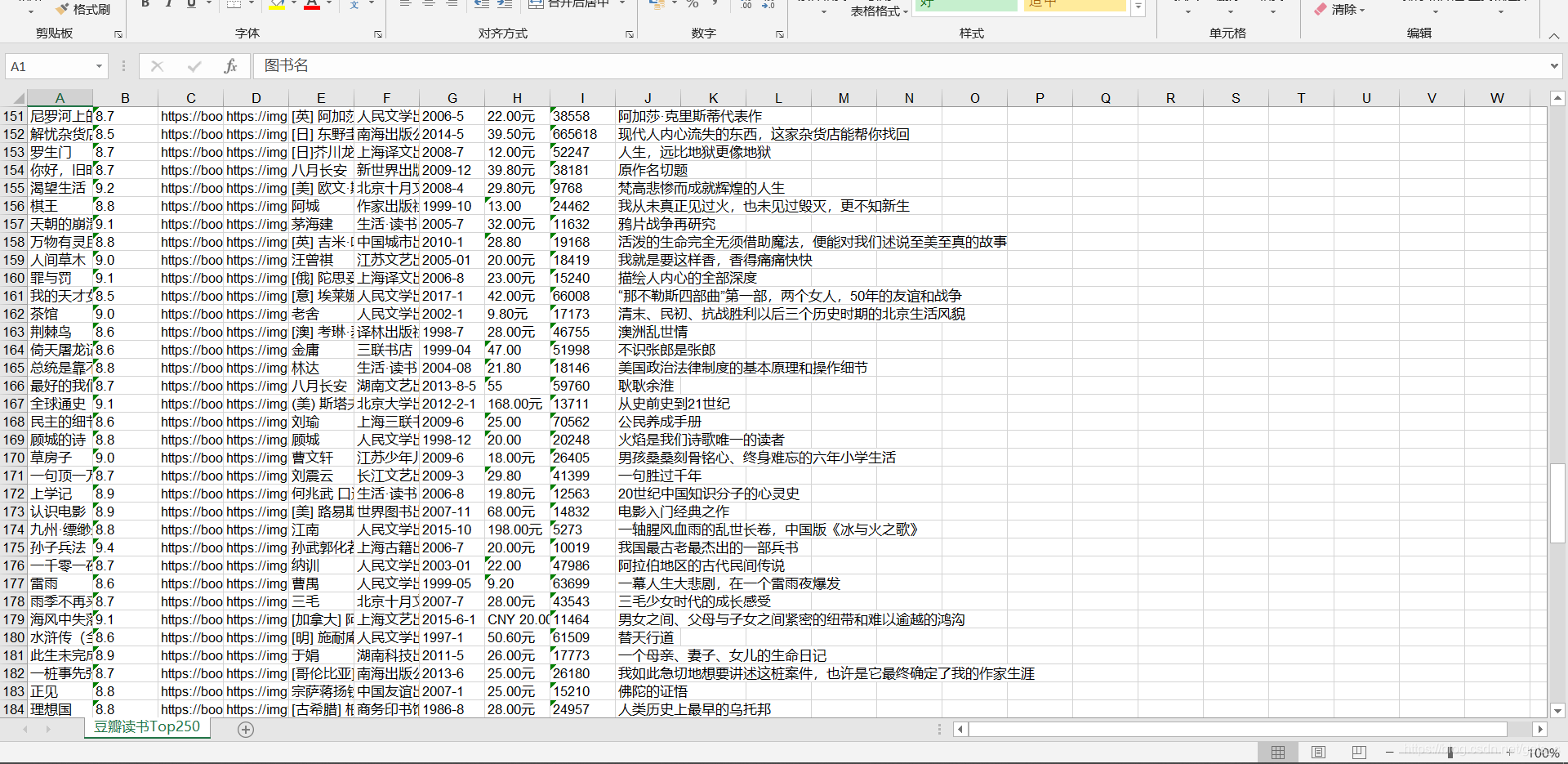Open the underline style dropdown arrow
This screenshot has height=764, width=1568.
(208, 3)
